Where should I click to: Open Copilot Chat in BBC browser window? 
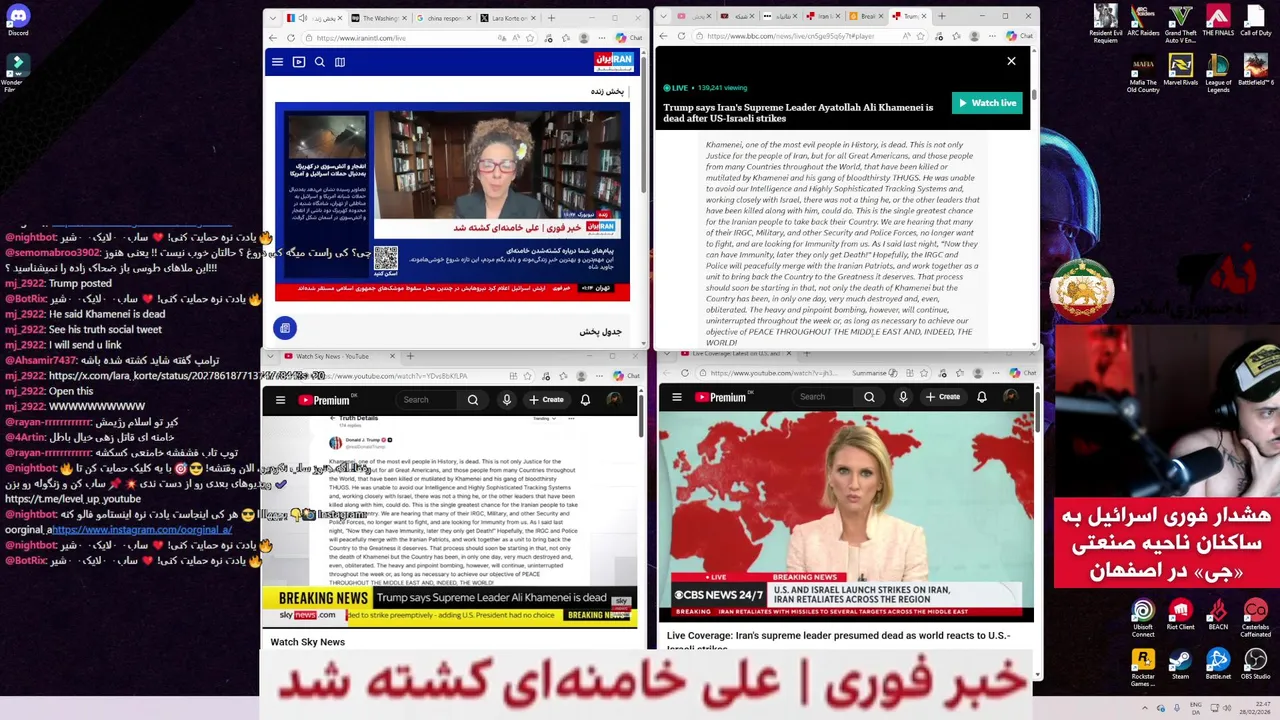coord(1021,36)
